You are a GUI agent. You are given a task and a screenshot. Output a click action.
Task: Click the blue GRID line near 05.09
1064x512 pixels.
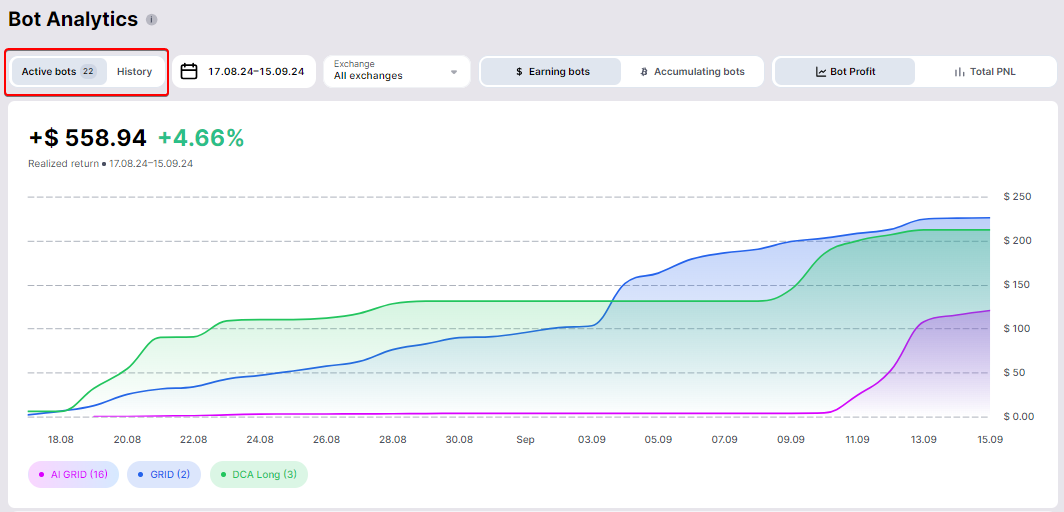point(657,270)
